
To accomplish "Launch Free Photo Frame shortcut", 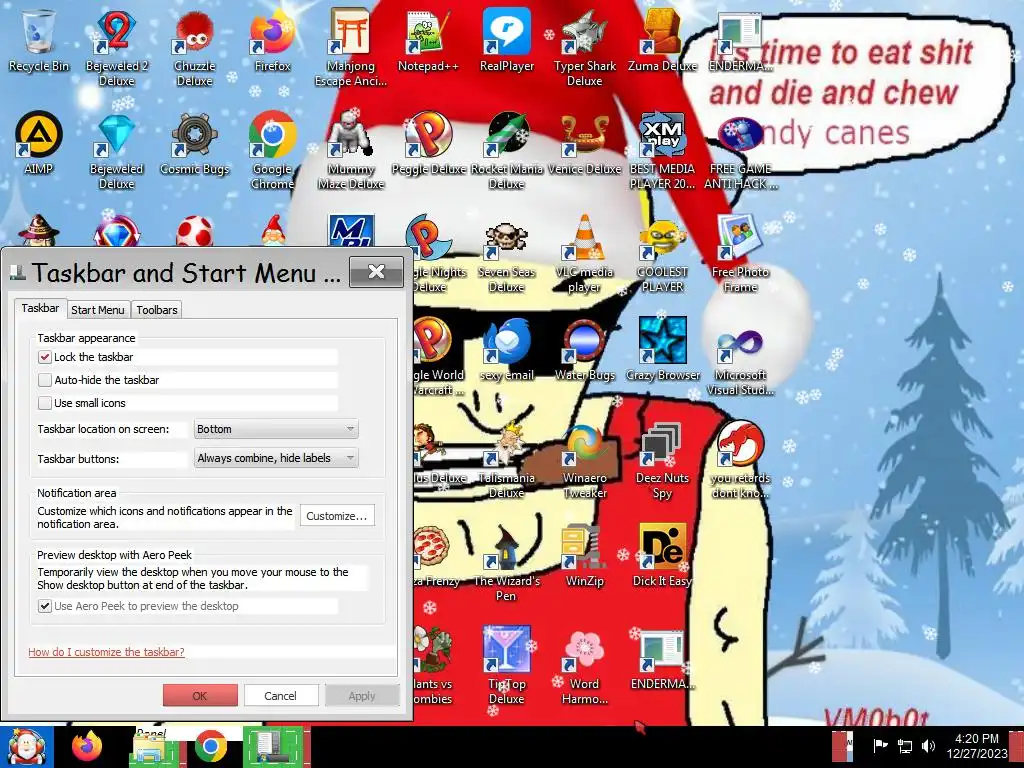I will click(740, 255).
